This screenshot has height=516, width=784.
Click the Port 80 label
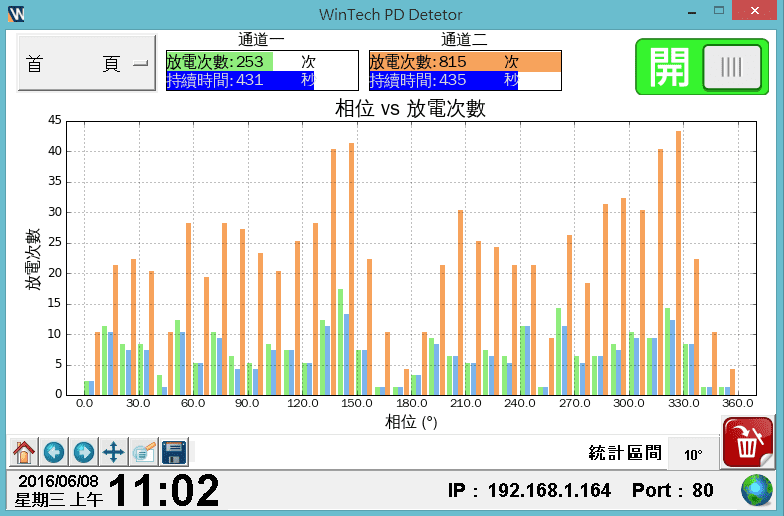673,491
